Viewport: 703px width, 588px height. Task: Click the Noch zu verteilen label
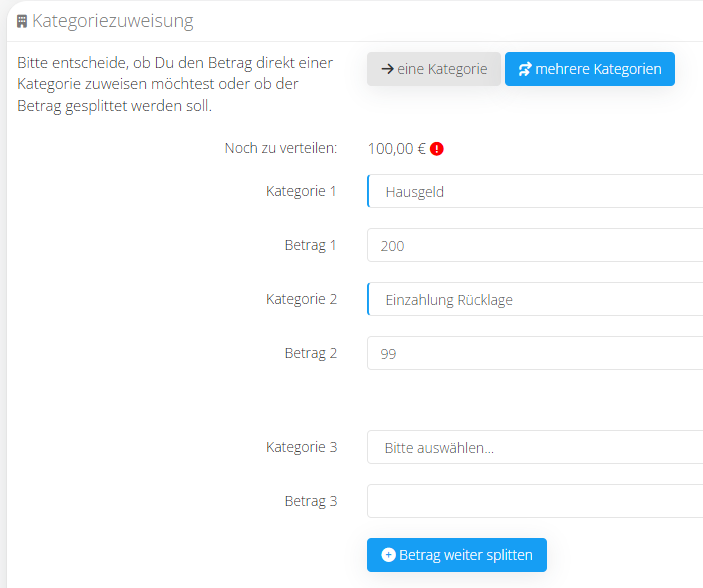click(x=281, y=148)
